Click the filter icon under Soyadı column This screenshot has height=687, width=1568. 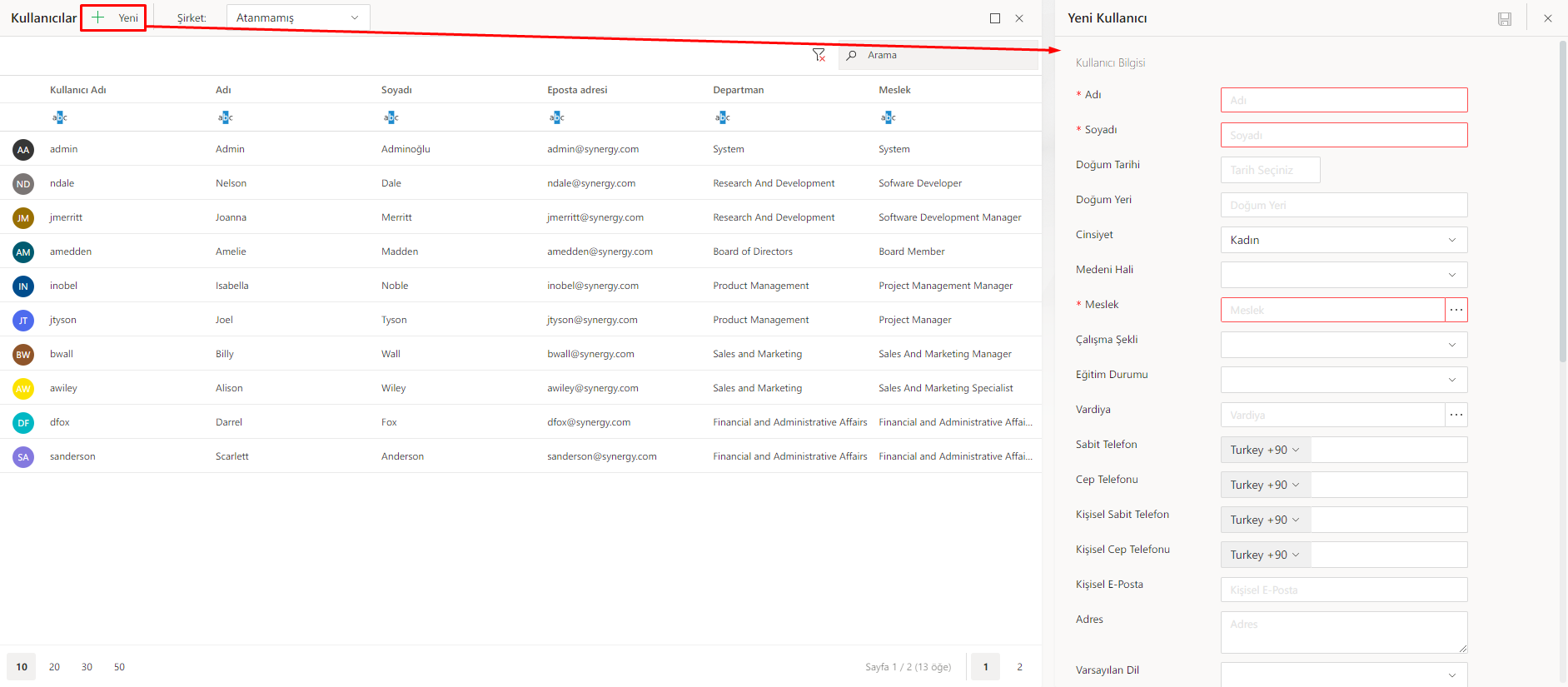pyautogui.click(x=391, y=117)
